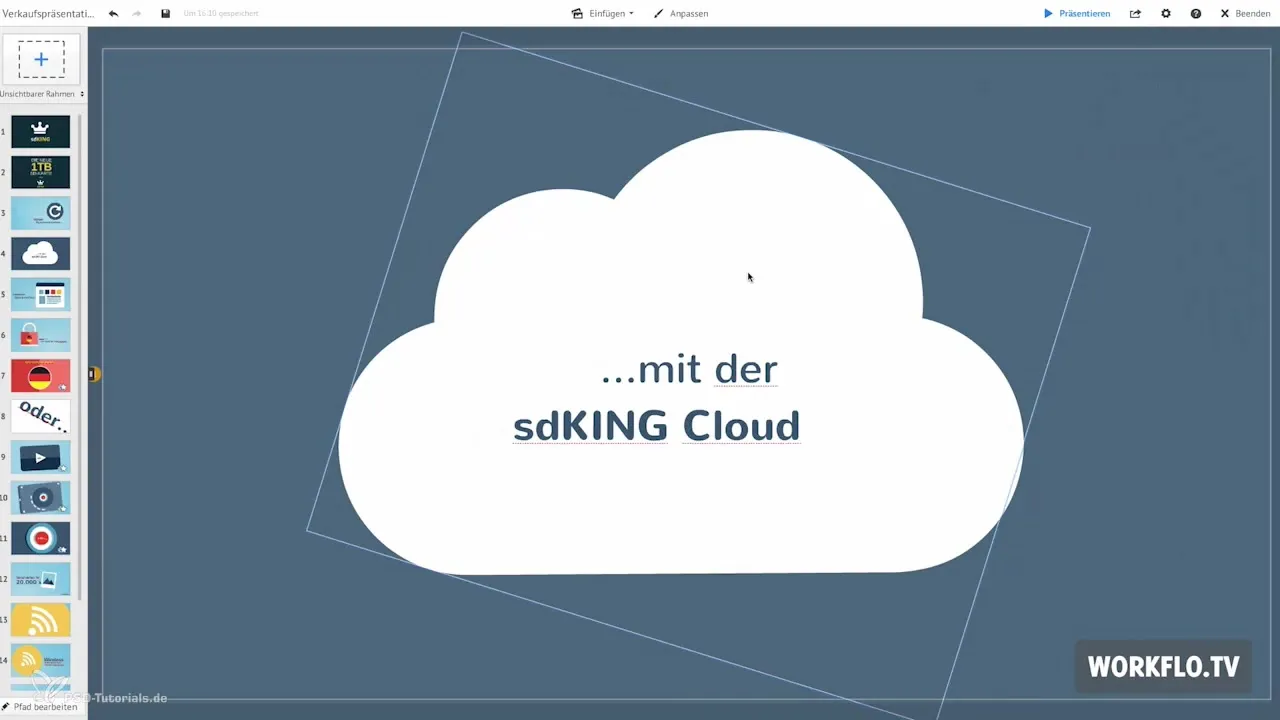Open the Unsichtbarer Rahmen frame type dropdown
The width and height of the screenshot is (1280, 720).
coord(42,94)
